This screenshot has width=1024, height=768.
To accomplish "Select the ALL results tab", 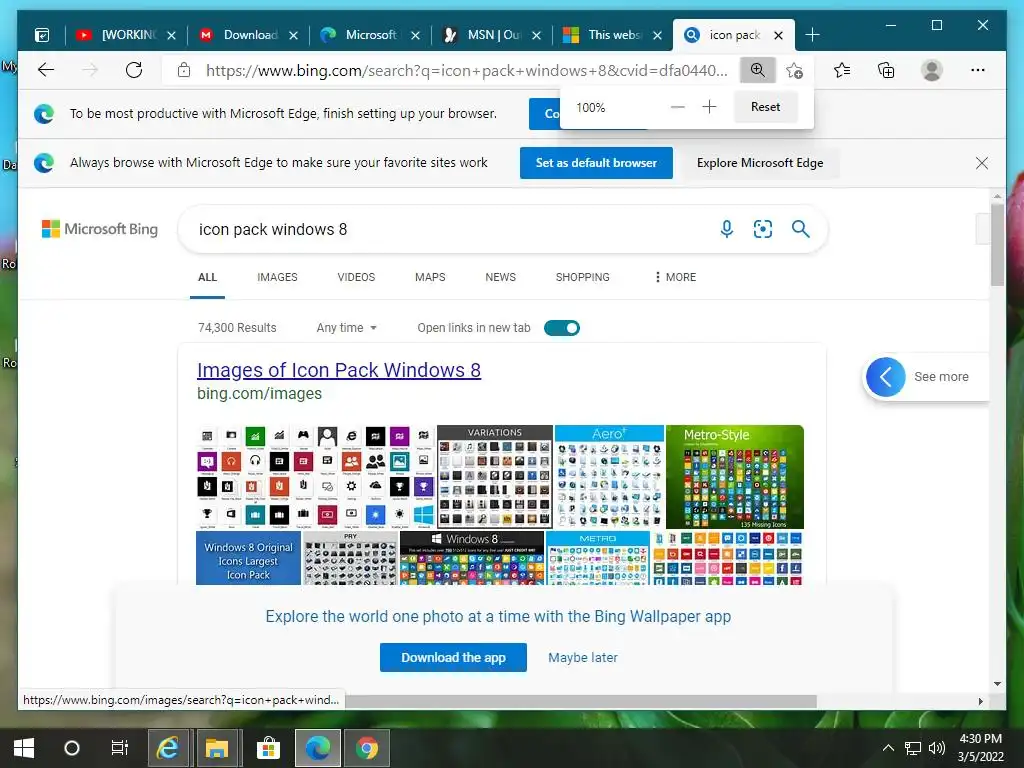I will (207, 278).
